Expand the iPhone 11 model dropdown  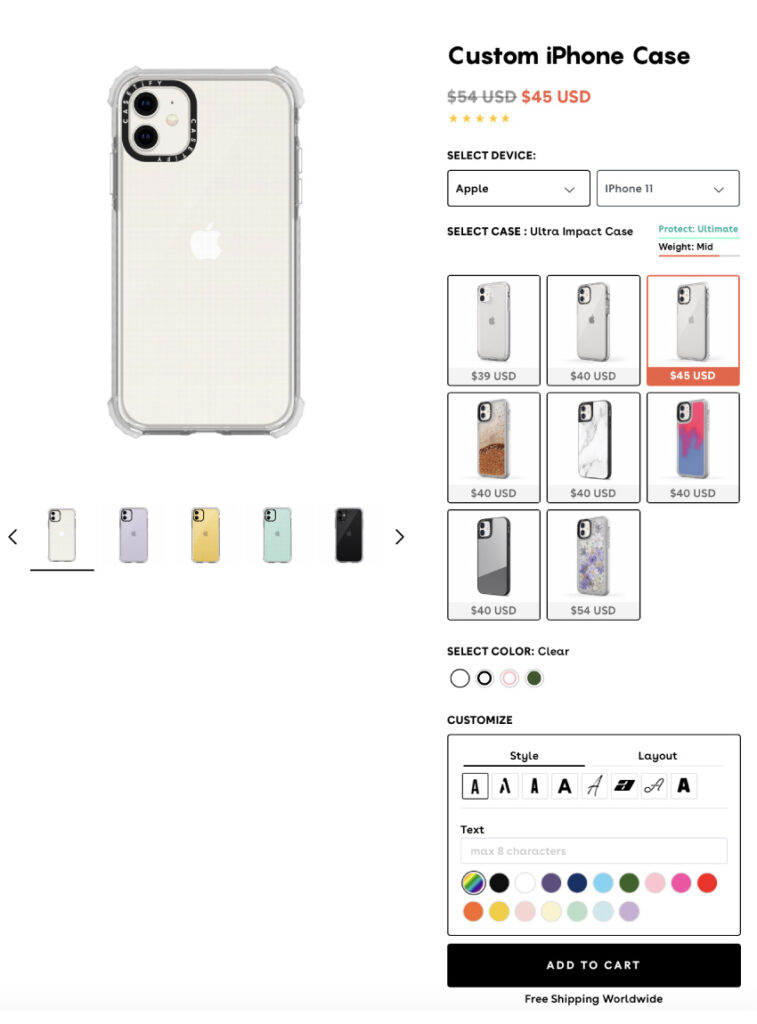[668, 188]
